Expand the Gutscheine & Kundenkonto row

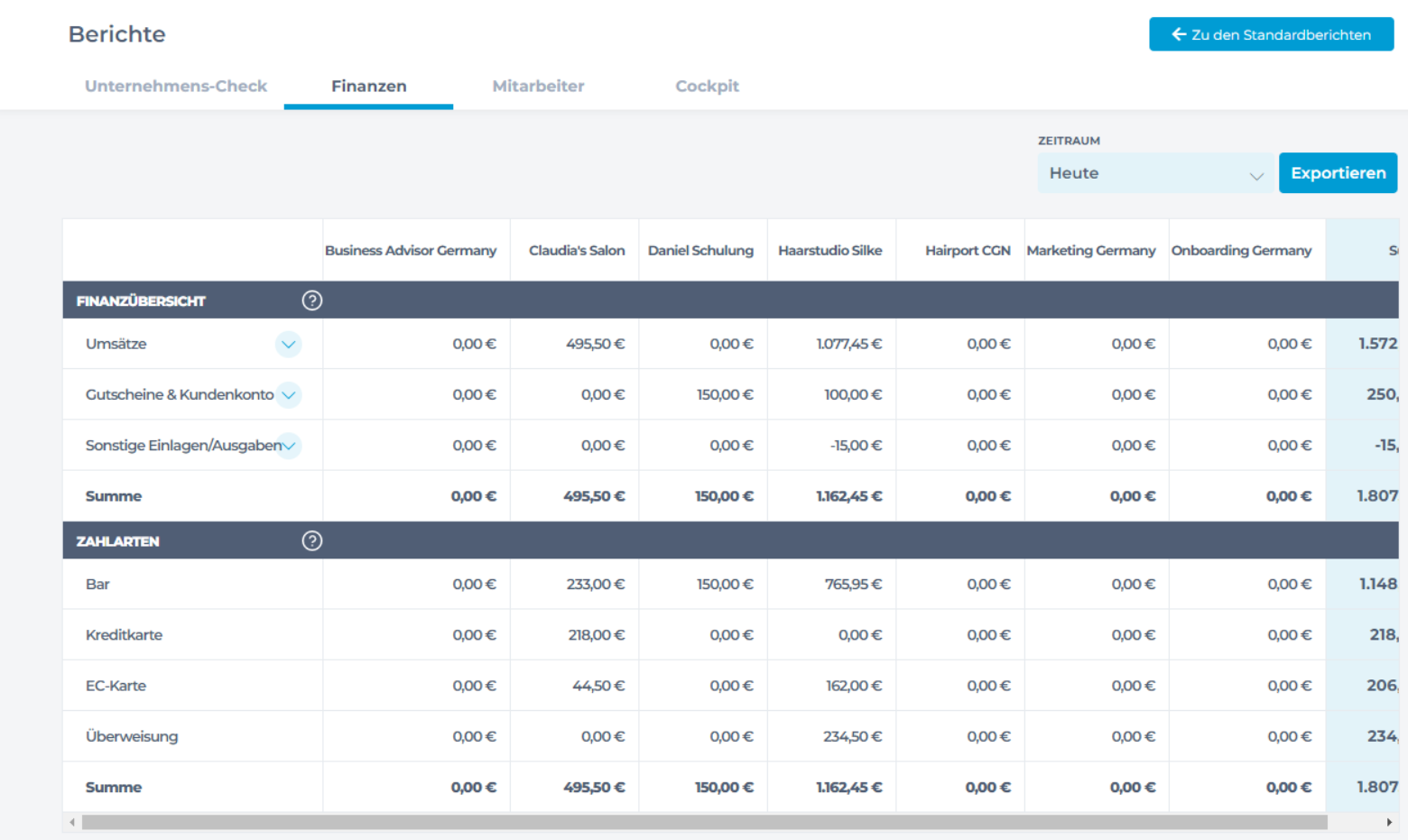(289, 395)
